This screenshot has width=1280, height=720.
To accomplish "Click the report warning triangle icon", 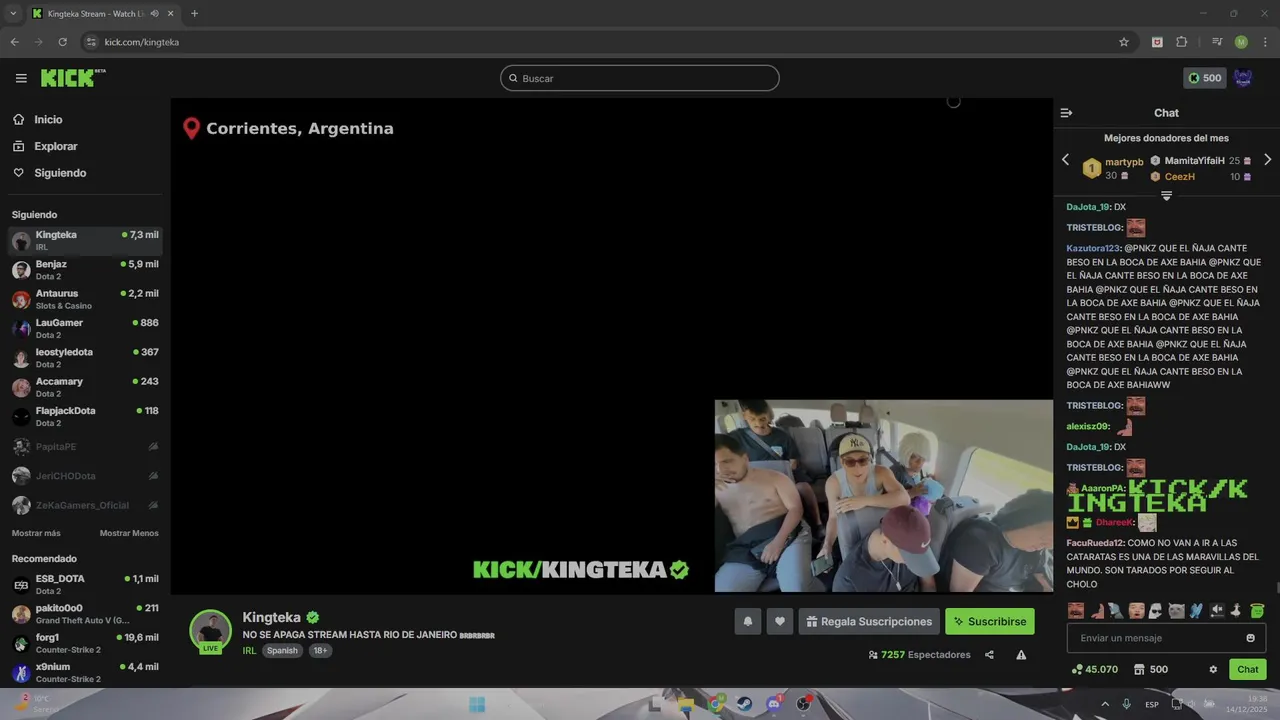I will 1021,655.
